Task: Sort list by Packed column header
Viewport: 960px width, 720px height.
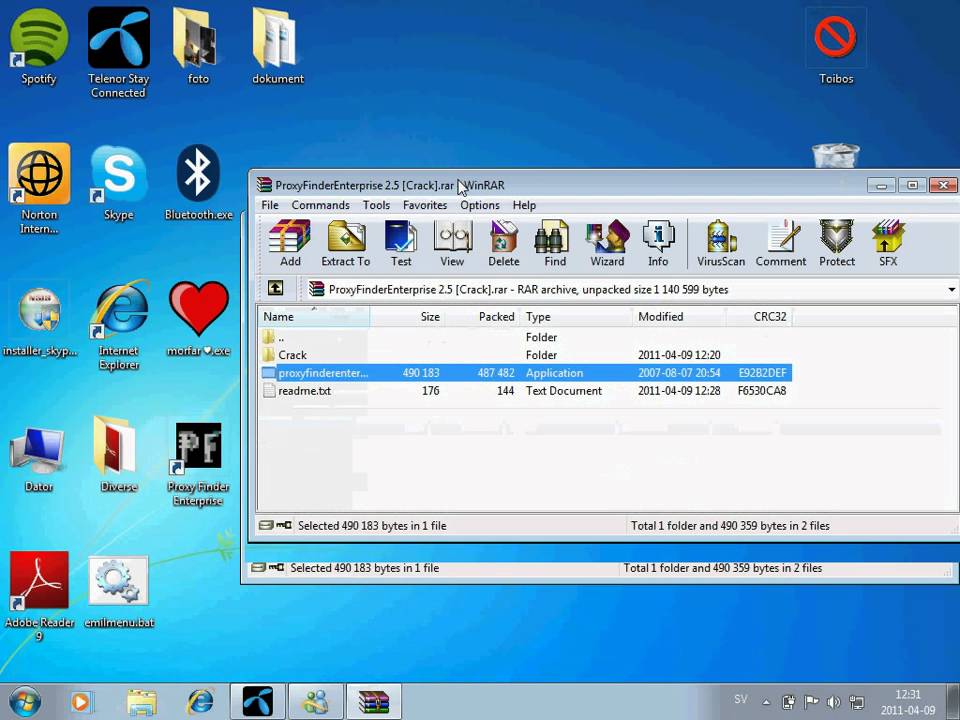Action: 482,317
